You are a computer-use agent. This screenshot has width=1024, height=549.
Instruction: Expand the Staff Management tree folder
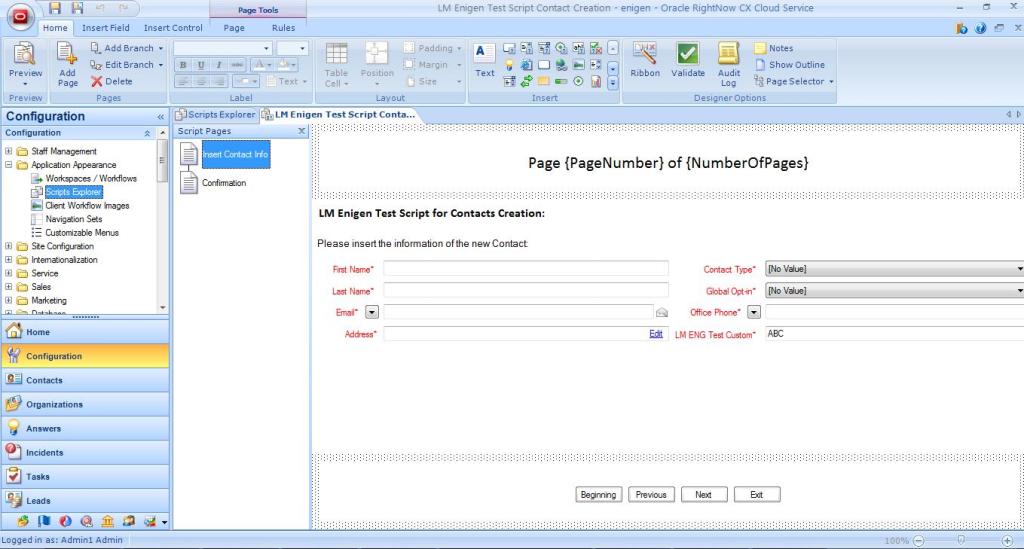9,151
